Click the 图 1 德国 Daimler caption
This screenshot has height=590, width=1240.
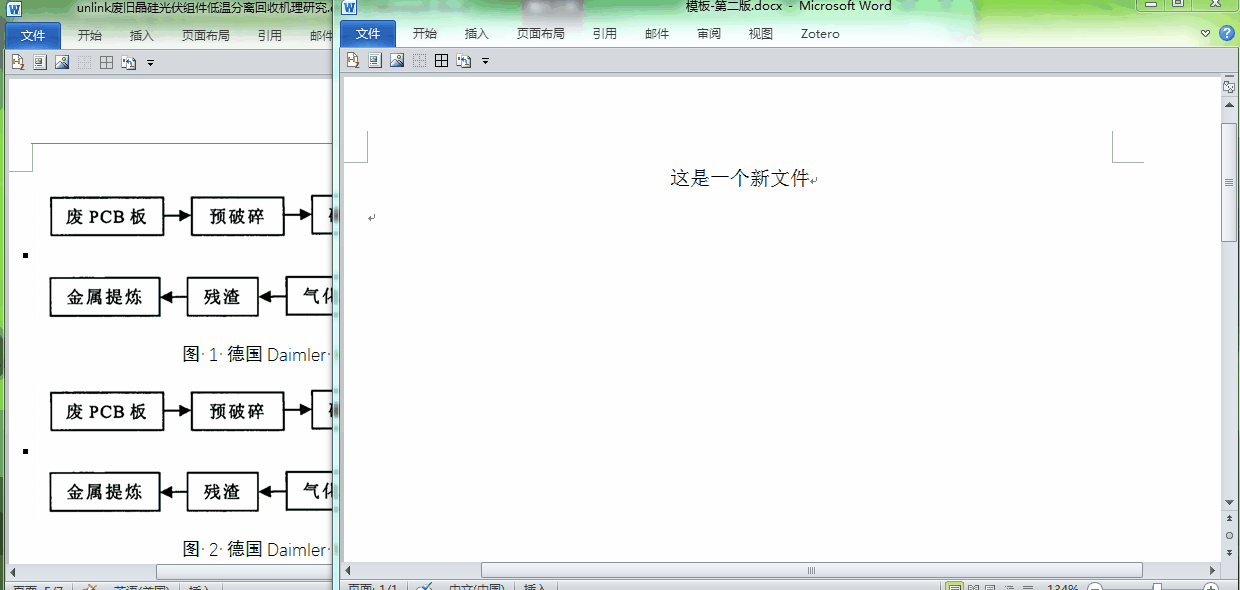click(x=256, y=354)
